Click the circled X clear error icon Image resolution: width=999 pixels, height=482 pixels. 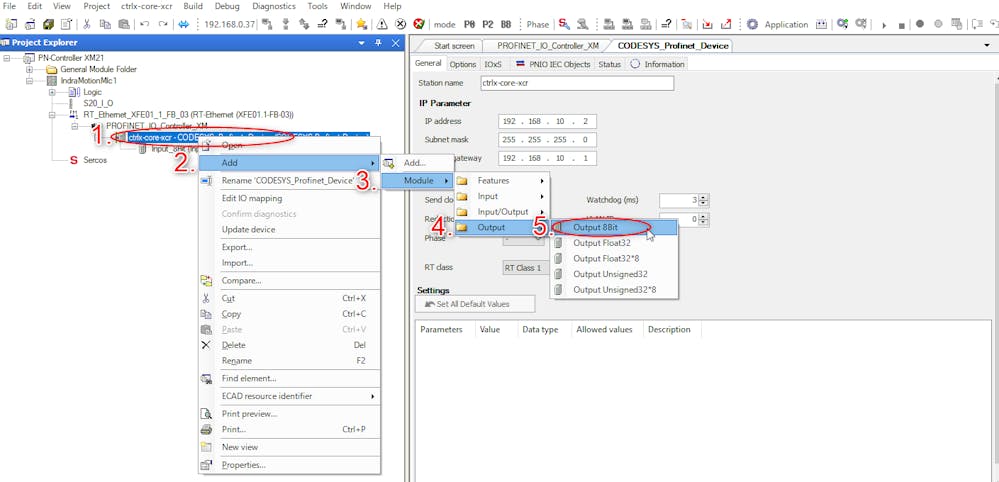(400, 24)
